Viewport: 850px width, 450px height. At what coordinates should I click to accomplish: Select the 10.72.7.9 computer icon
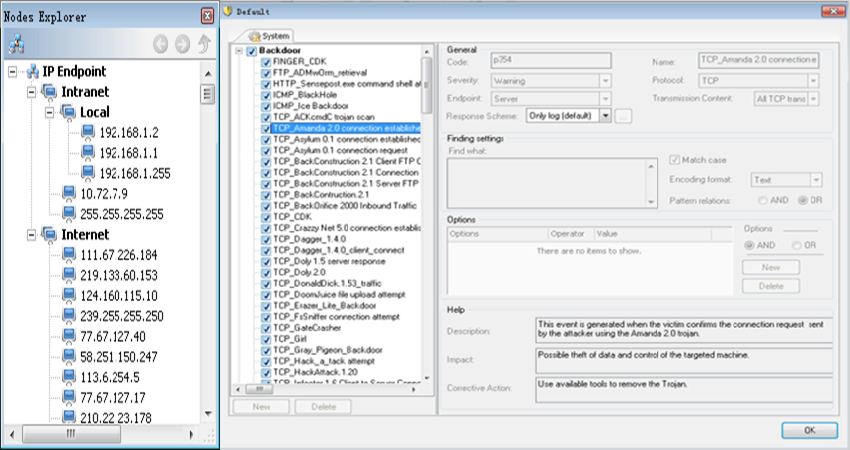tap(68, 192)
